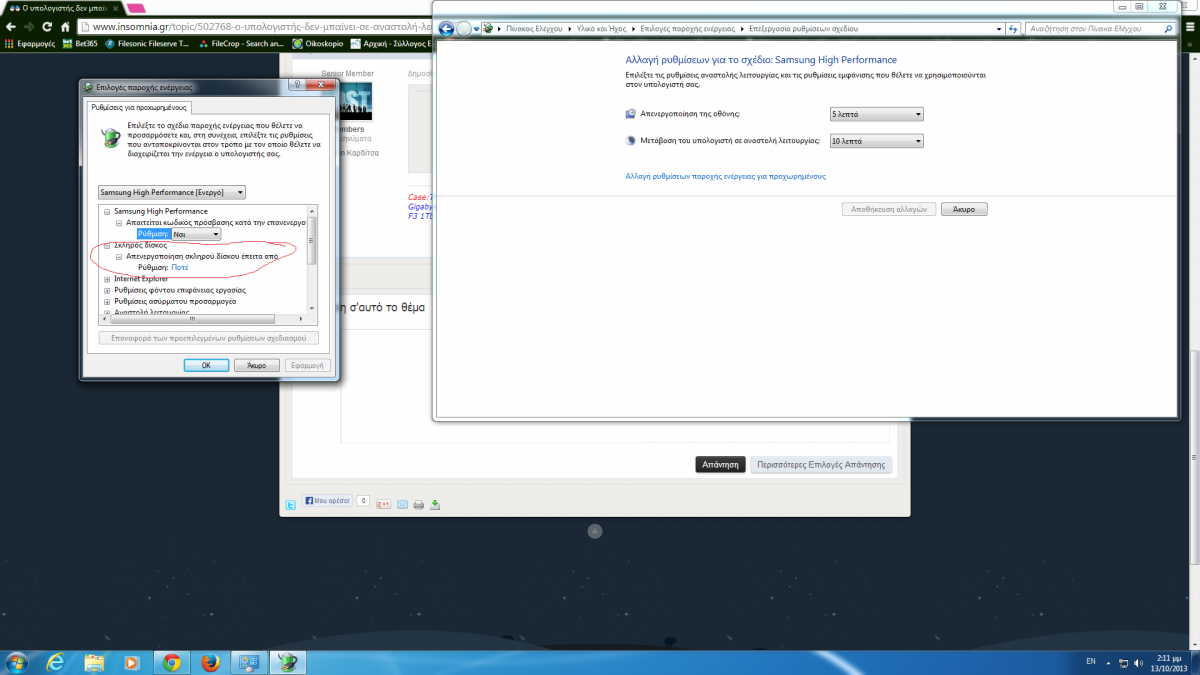Collapse 'Απαιτείται κωδικός πρόσβασης' node

point(119,223)
